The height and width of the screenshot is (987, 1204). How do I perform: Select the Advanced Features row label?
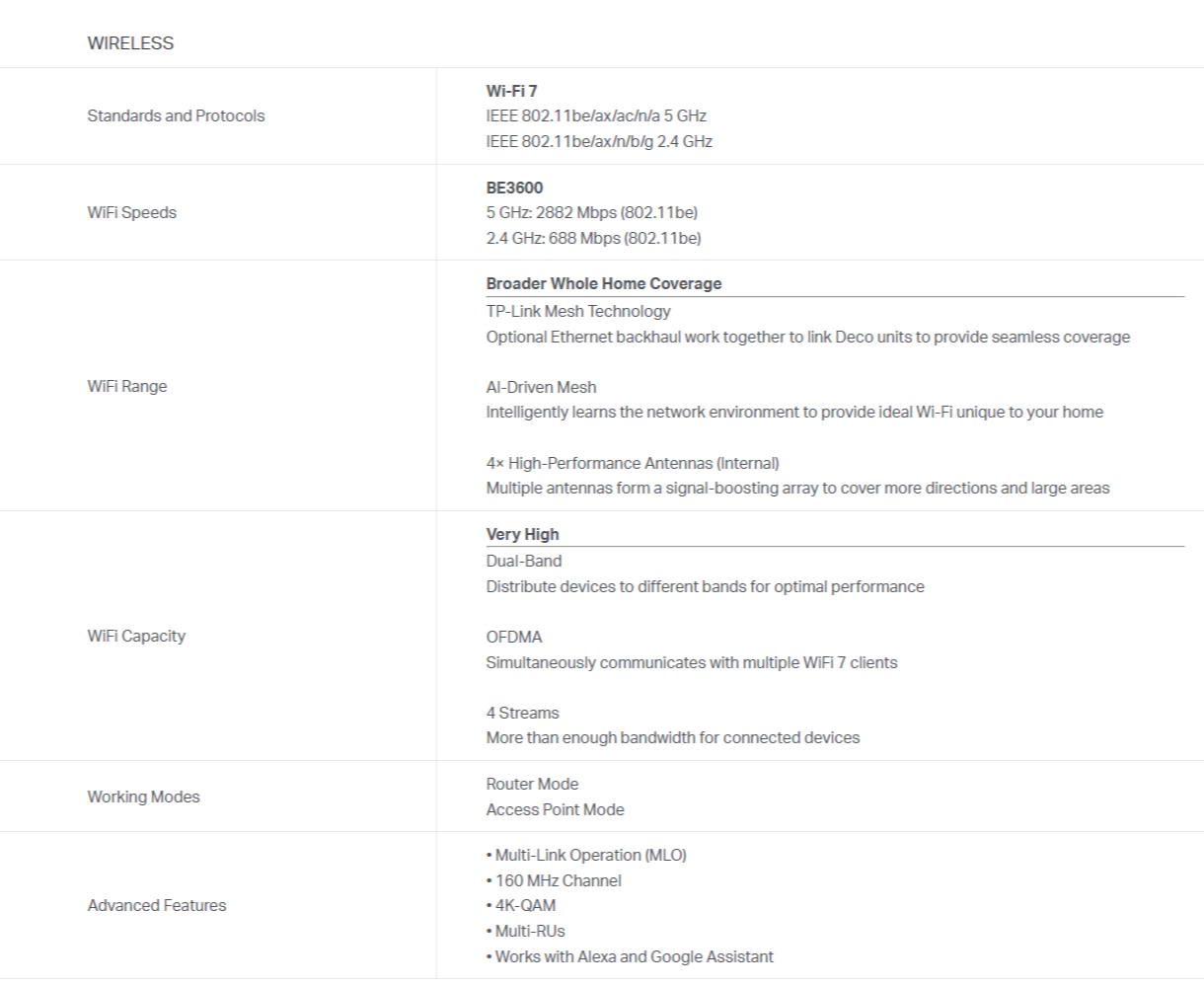click(157, 905)
